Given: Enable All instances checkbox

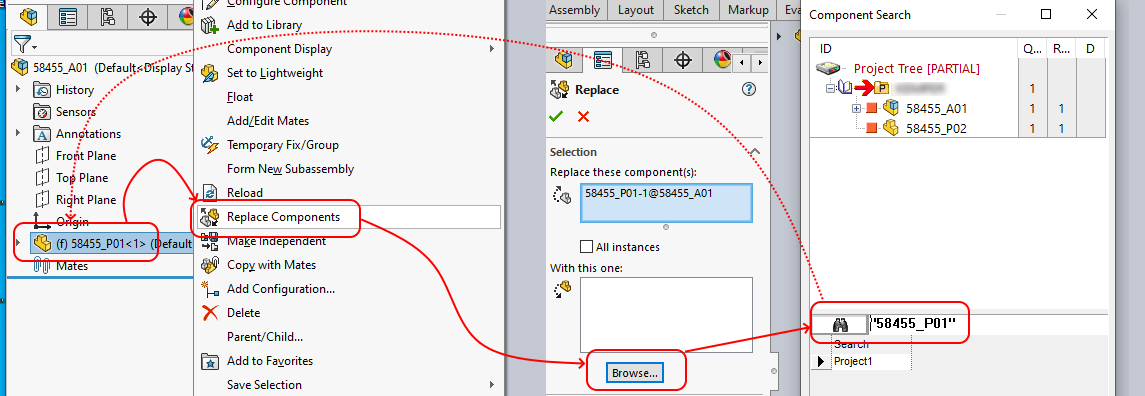Looking at the screenshot, I should (586, 247).
